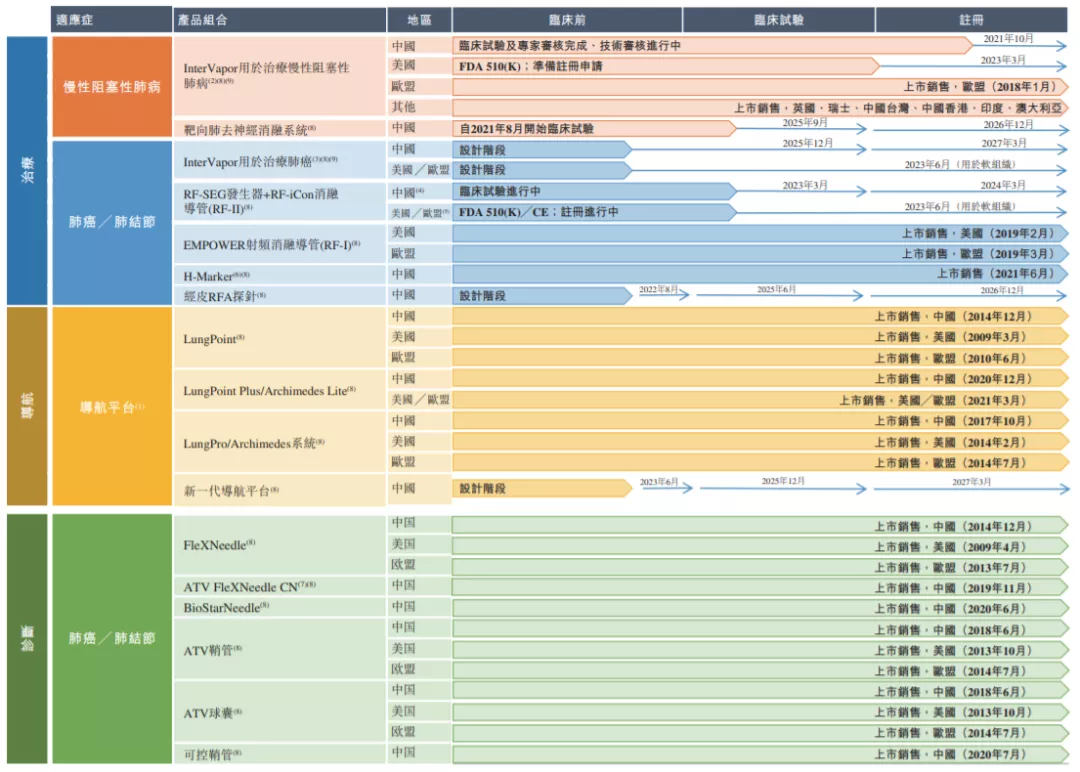
Task: Click 上市銷售，中國（2020年6月）BioStarNeedle bar
Action: pyautogui.click(x=760, y=609)
